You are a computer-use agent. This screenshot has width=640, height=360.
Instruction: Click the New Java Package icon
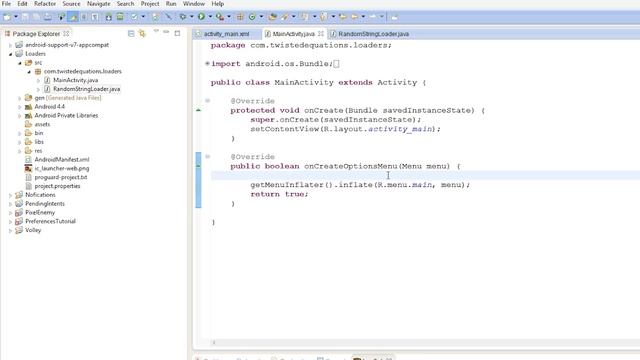pos(240,17)
